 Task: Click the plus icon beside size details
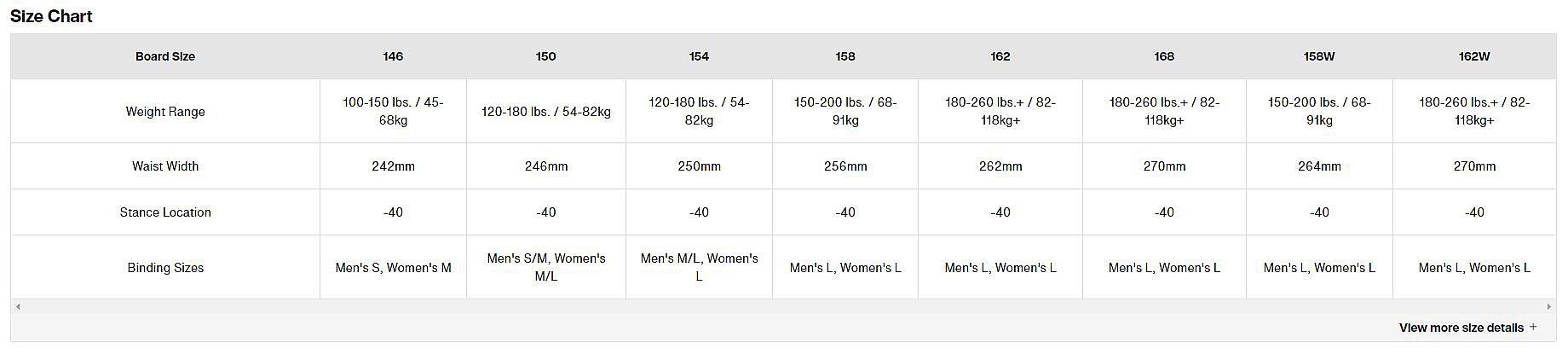1533,327
